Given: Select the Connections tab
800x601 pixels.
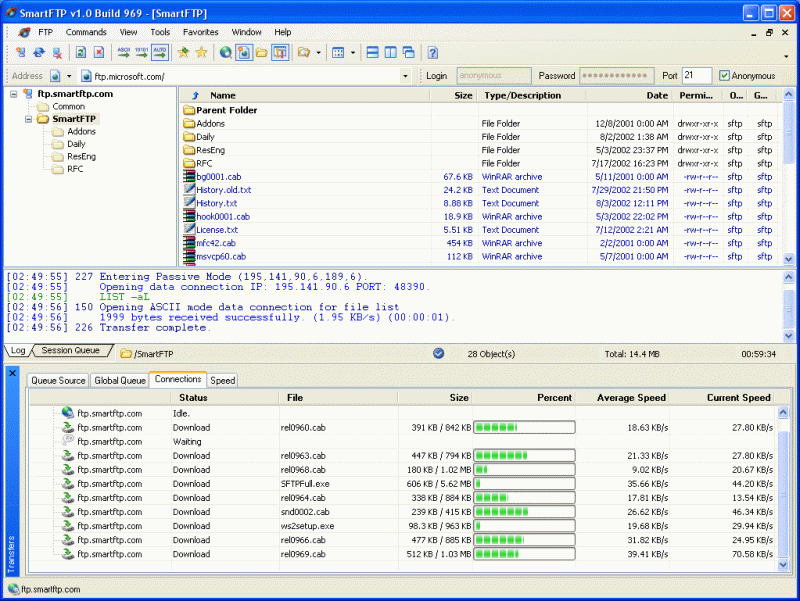Looking at the screenshot, I should pos(178,379).
